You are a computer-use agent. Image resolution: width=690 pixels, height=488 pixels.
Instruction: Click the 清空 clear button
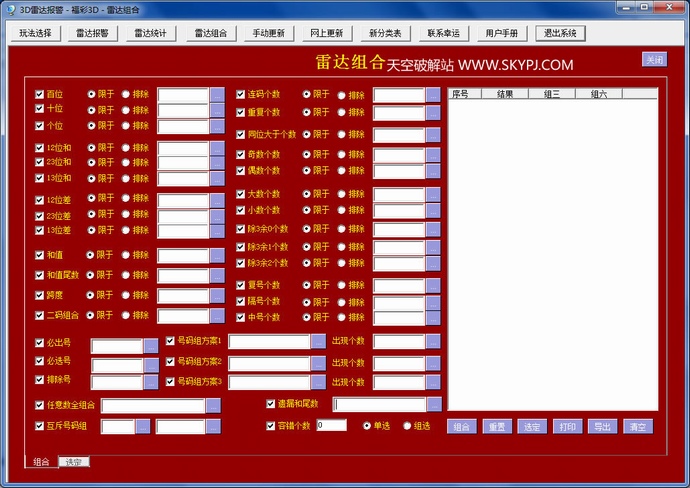pyautogui.click(x=637, y=427)
